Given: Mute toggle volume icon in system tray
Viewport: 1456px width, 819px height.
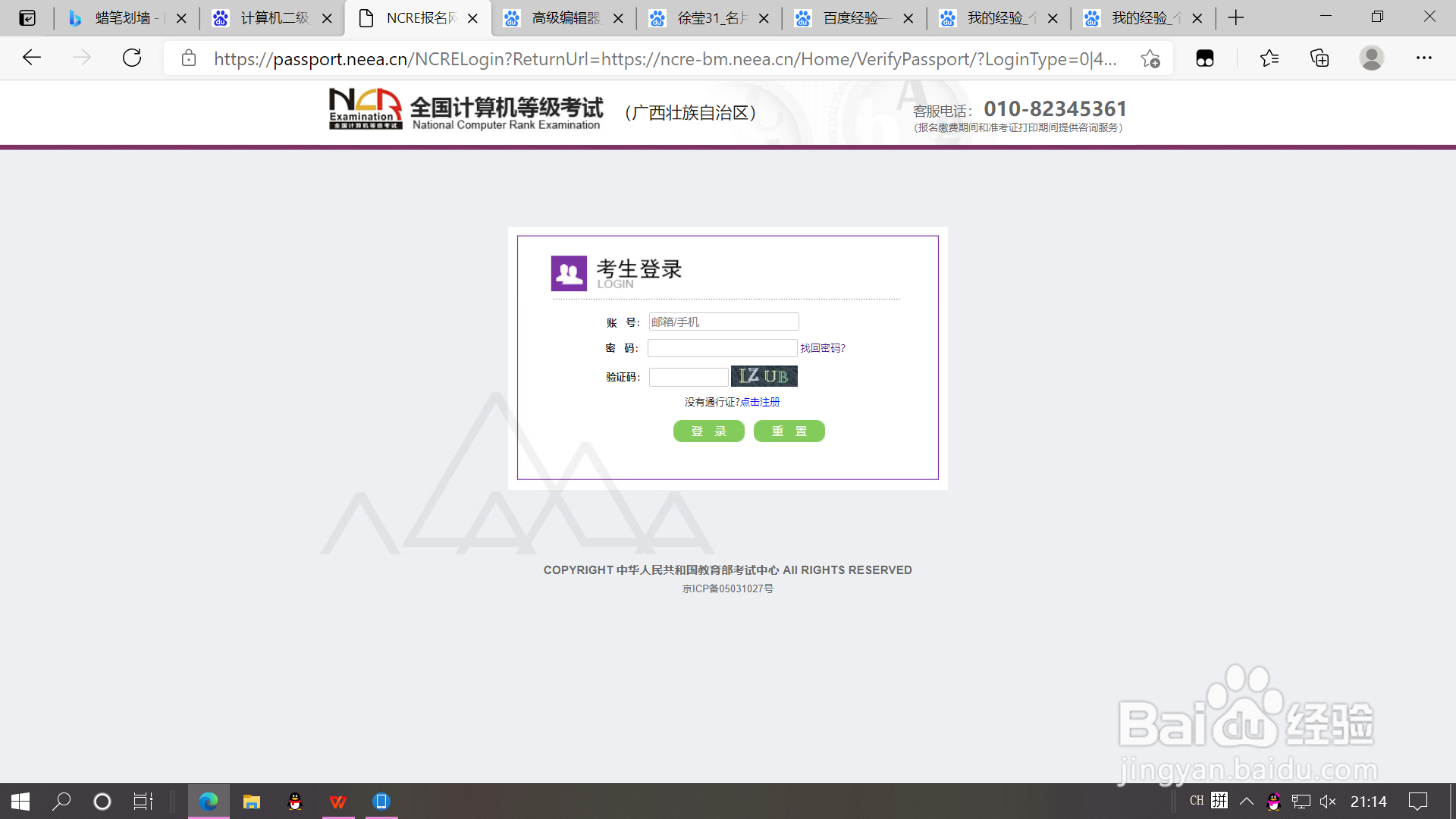Looking at the screenshot, I should 1328,802.
